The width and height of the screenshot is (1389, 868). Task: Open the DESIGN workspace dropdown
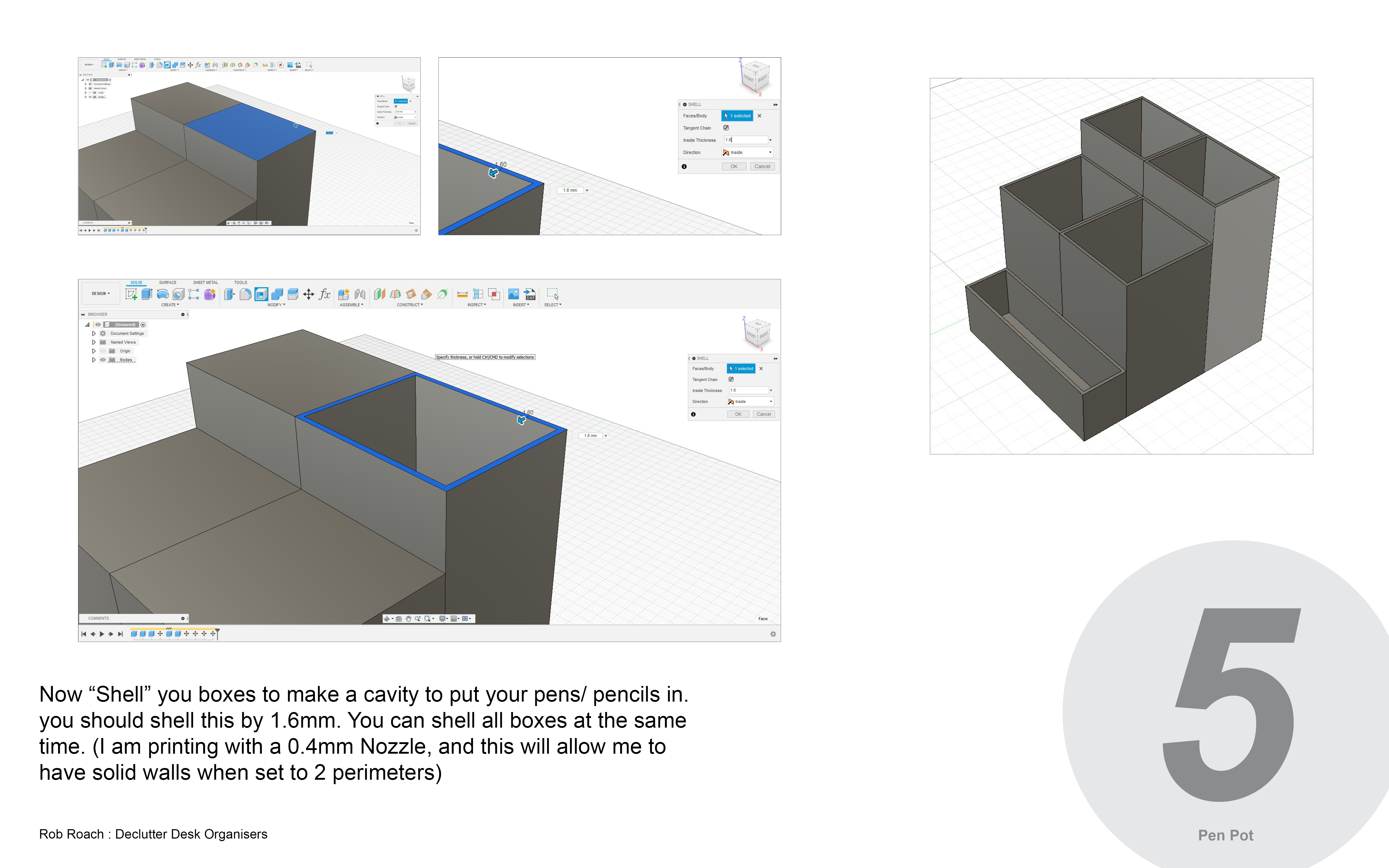(101, 293)
